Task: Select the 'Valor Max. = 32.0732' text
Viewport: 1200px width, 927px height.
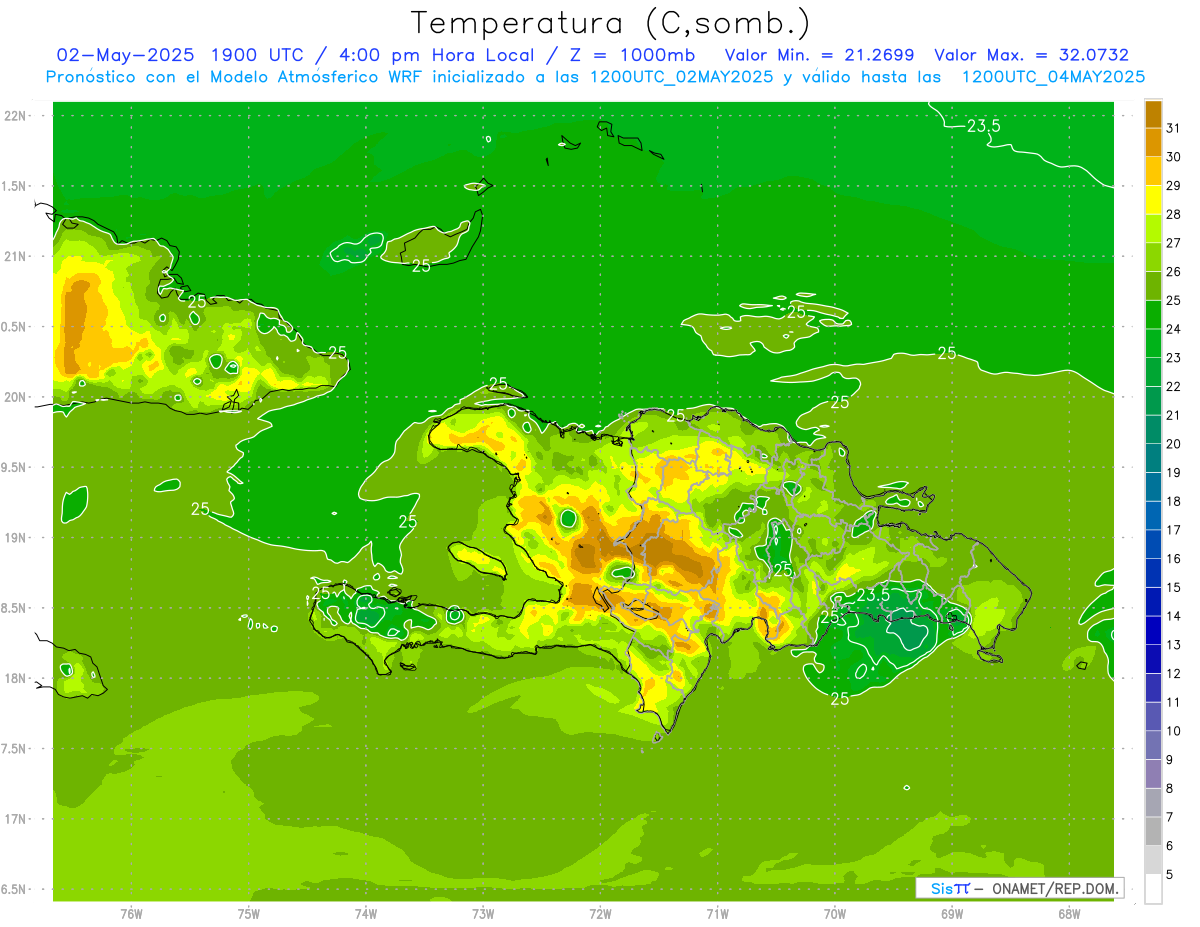Action: coord(1031,55)
